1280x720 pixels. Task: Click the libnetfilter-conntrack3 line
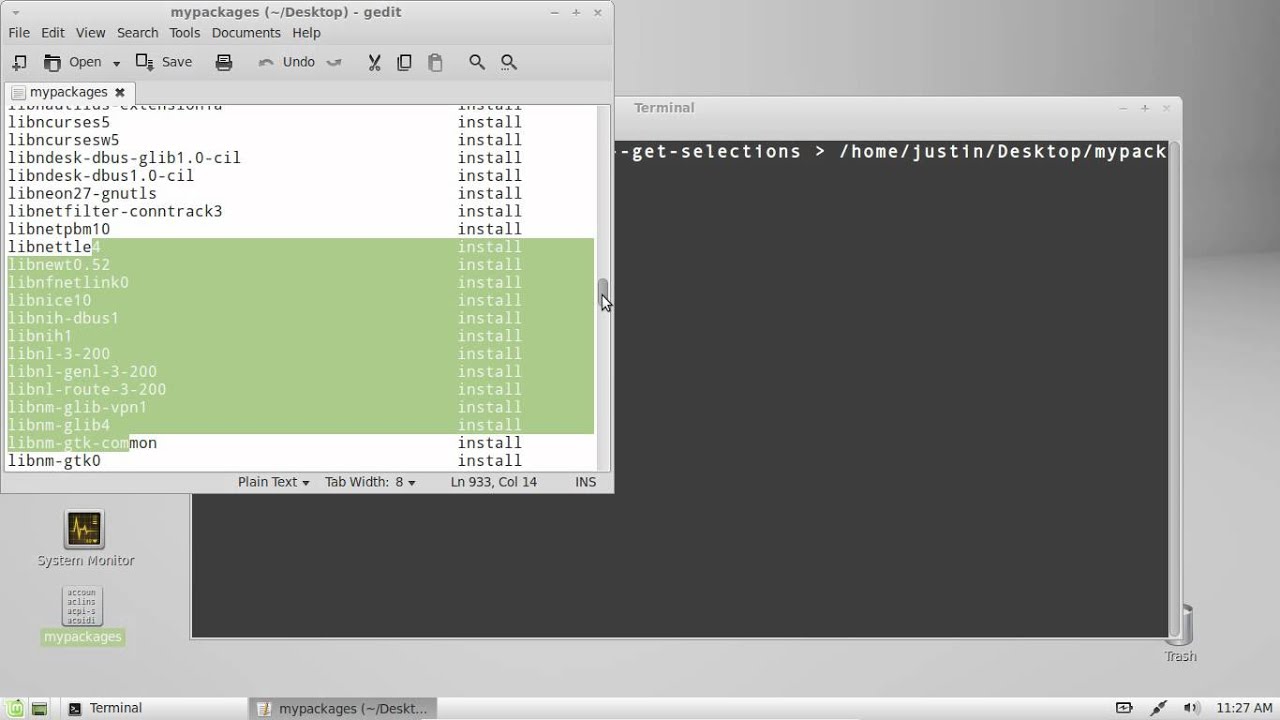click(300, 212)
